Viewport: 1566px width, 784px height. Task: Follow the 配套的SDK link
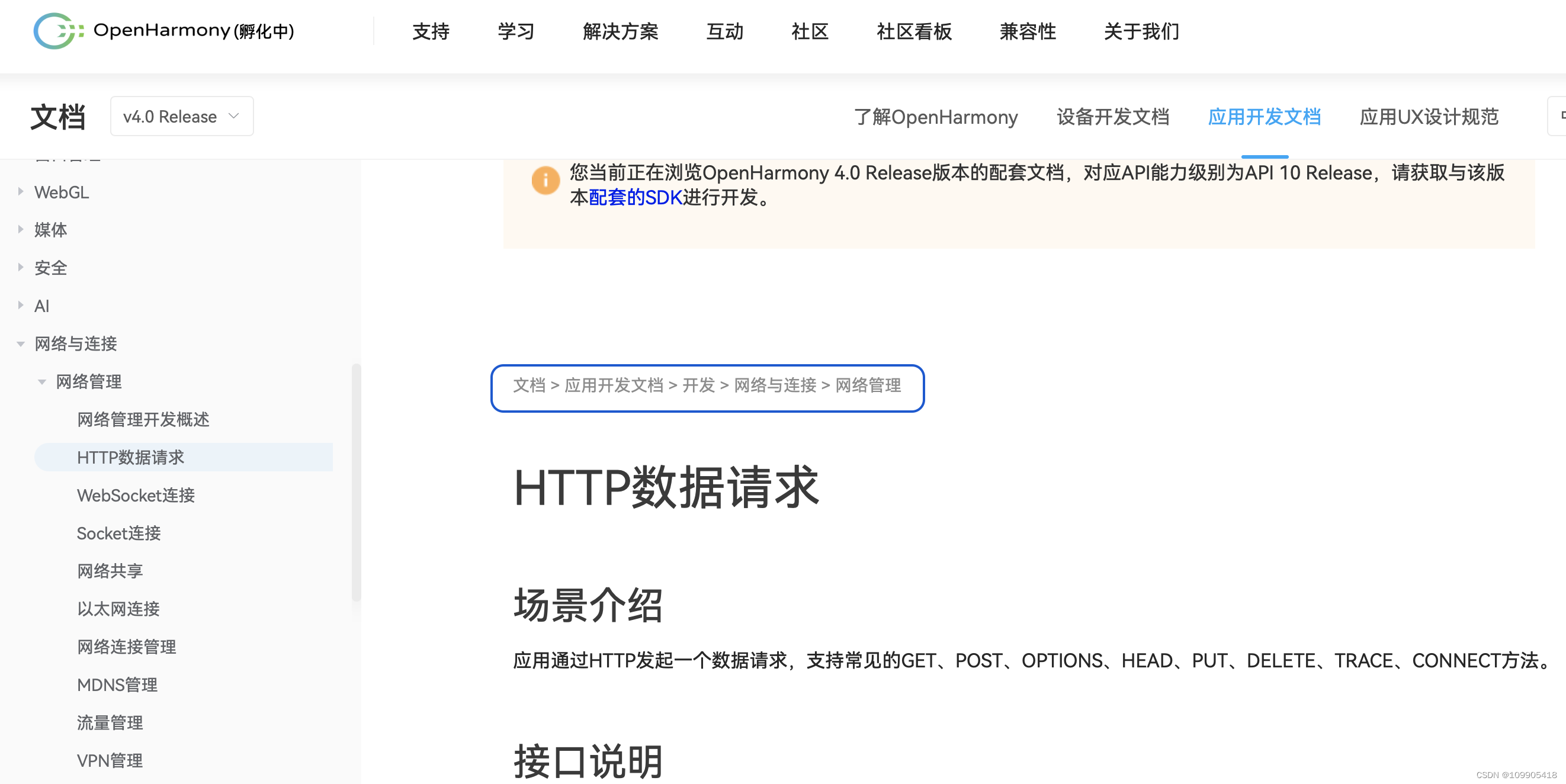coord(636,198)
